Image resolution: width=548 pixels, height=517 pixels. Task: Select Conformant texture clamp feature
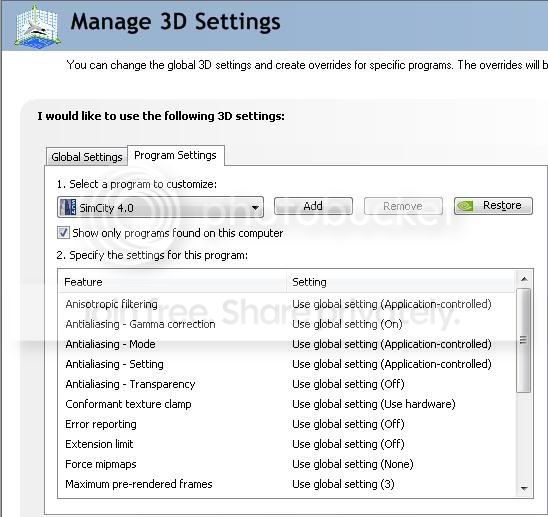pos(128,404)
